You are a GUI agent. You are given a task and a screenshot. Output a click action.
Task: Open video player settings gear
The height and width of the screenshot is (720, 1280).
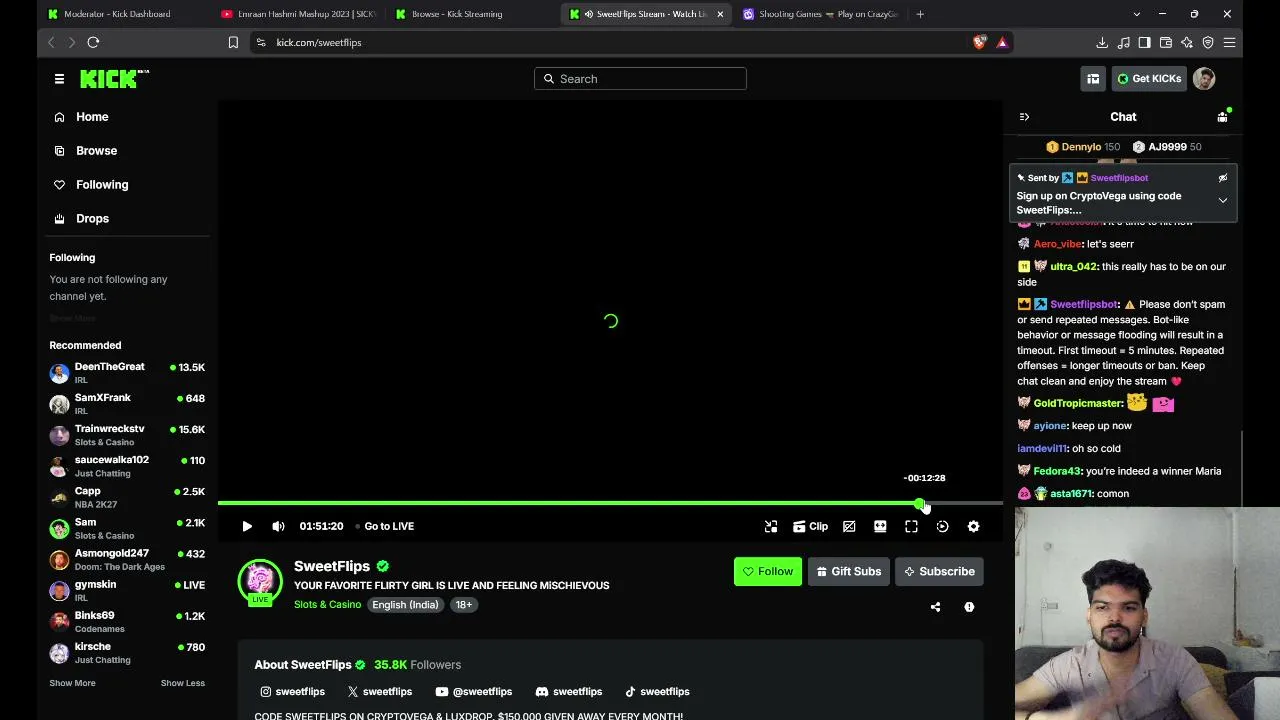(x=973, y=526)
